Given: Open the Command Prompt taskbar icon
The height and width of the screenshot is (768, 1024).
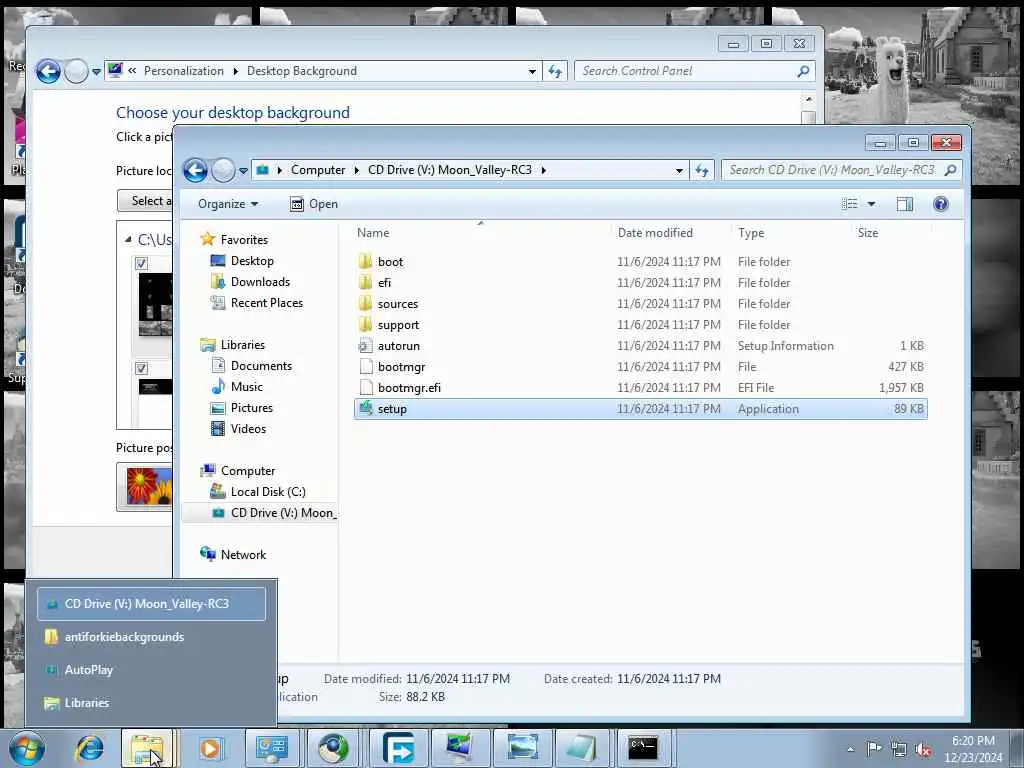Looking at the screenshot, I should tap(643, 748).
